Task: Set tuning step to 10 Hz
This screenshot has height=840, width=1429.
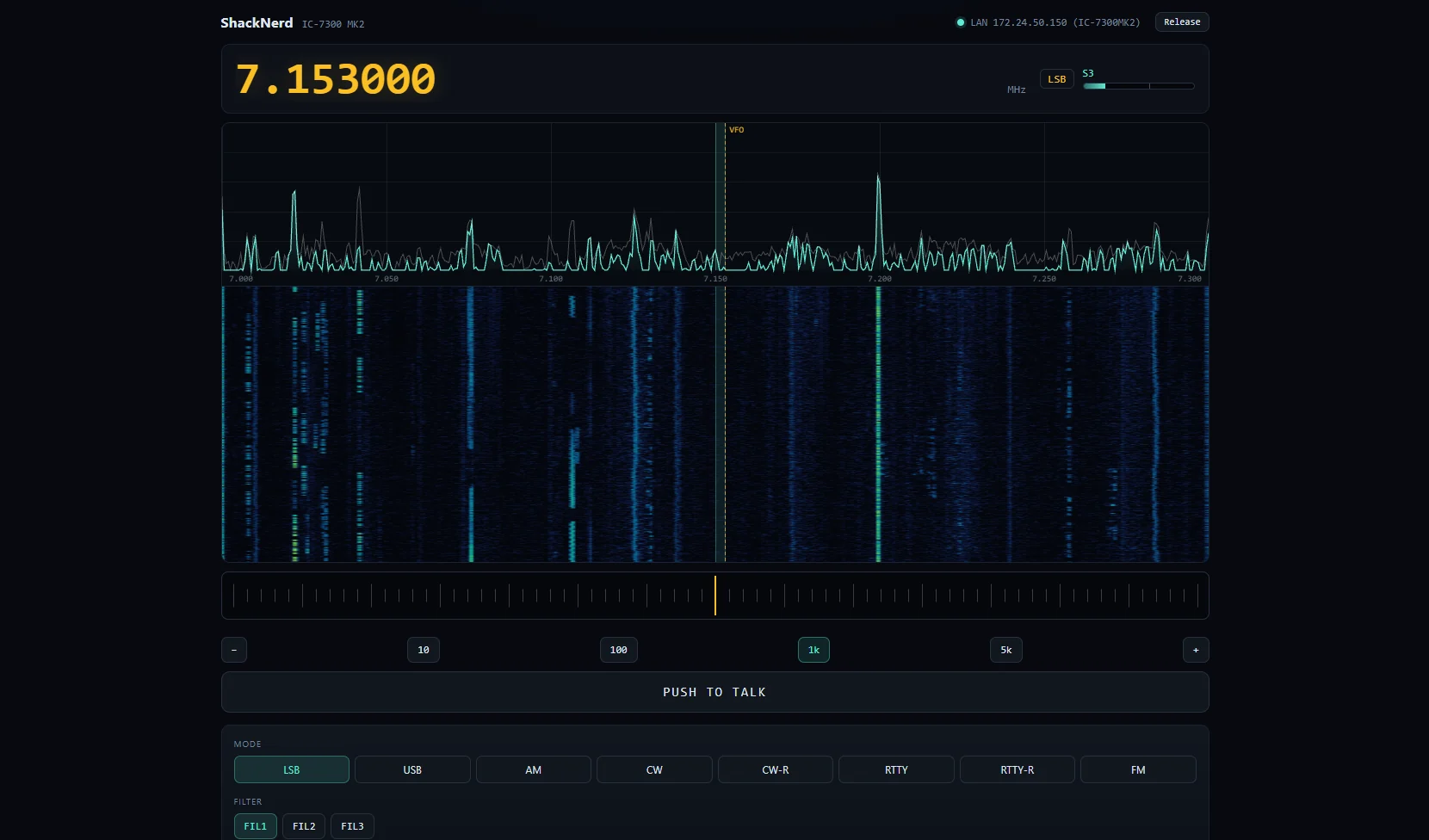Action: coord(424,650)
